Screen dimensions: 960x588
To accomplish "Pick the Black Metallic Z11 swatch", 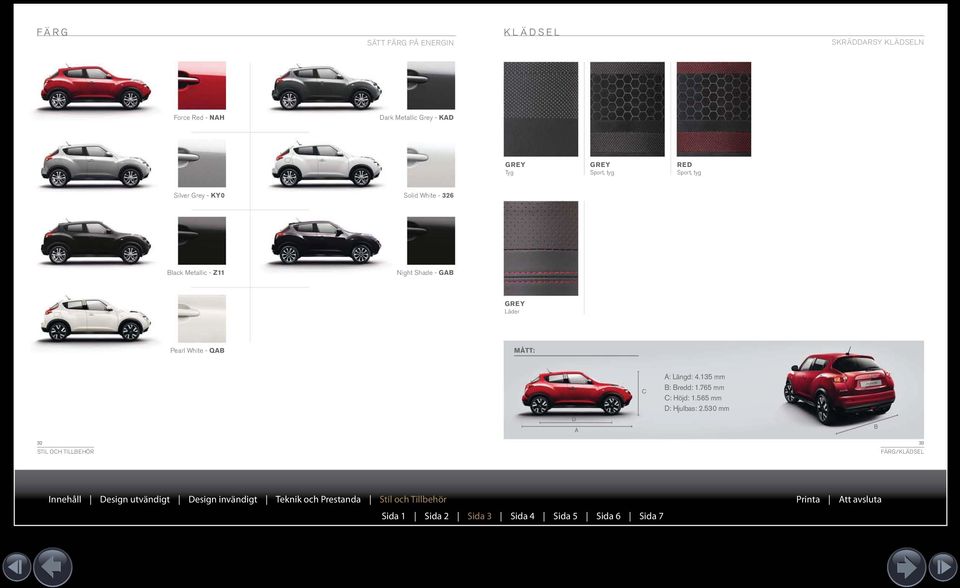I will click(202, 241).
